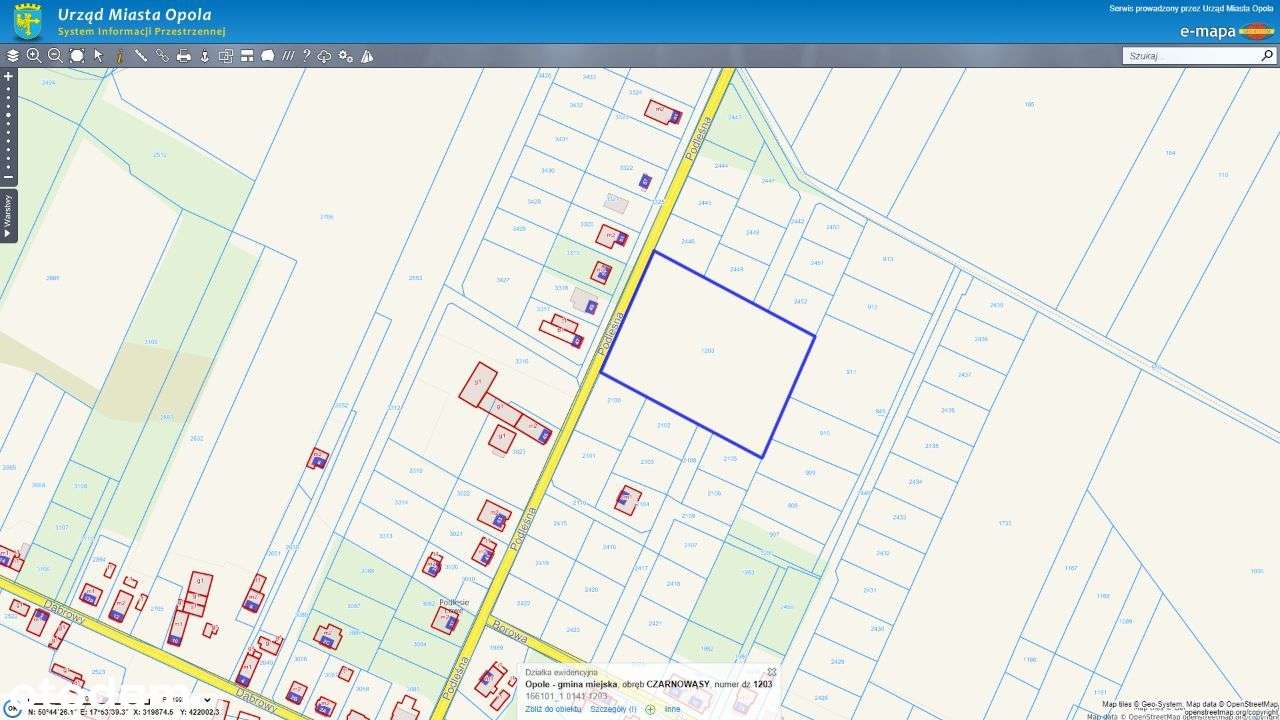Select the polygon shape tool
The image size is (1280, 720).
coord(268,56)
